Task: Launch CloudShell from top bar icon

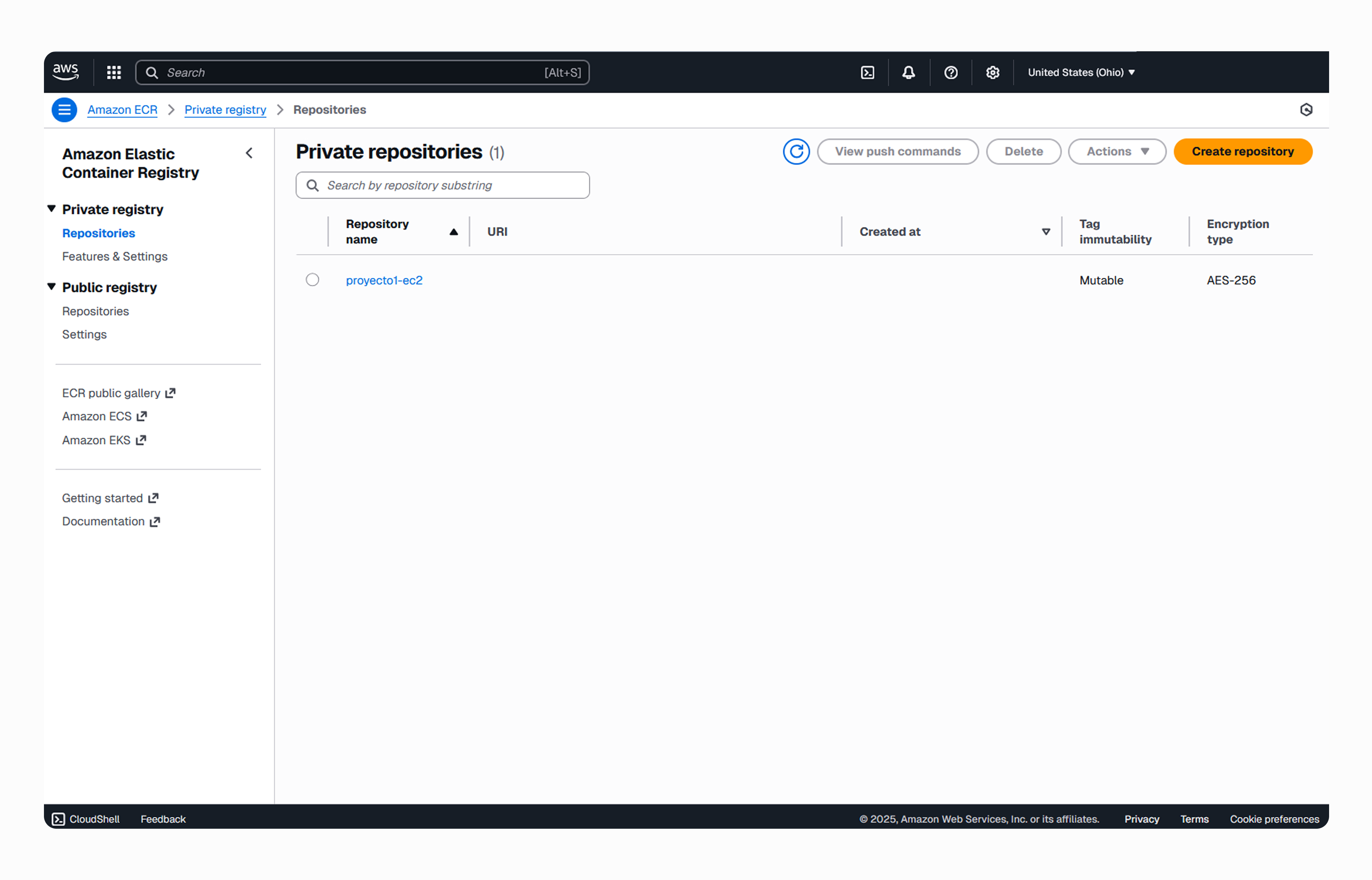Action: [868, 73]
